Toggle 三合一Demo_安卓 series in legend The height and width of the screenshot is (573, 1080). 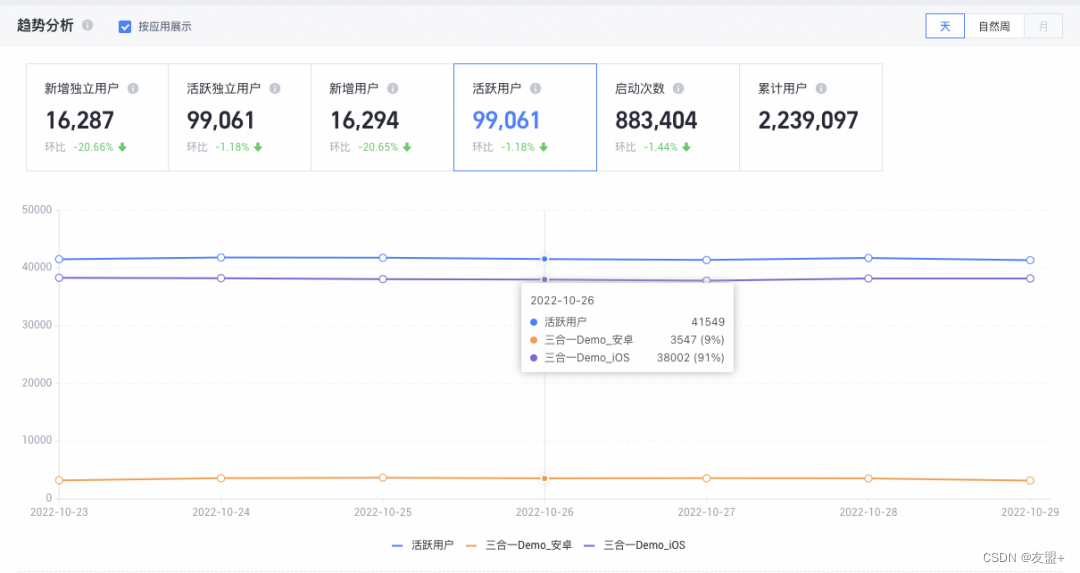519,545
